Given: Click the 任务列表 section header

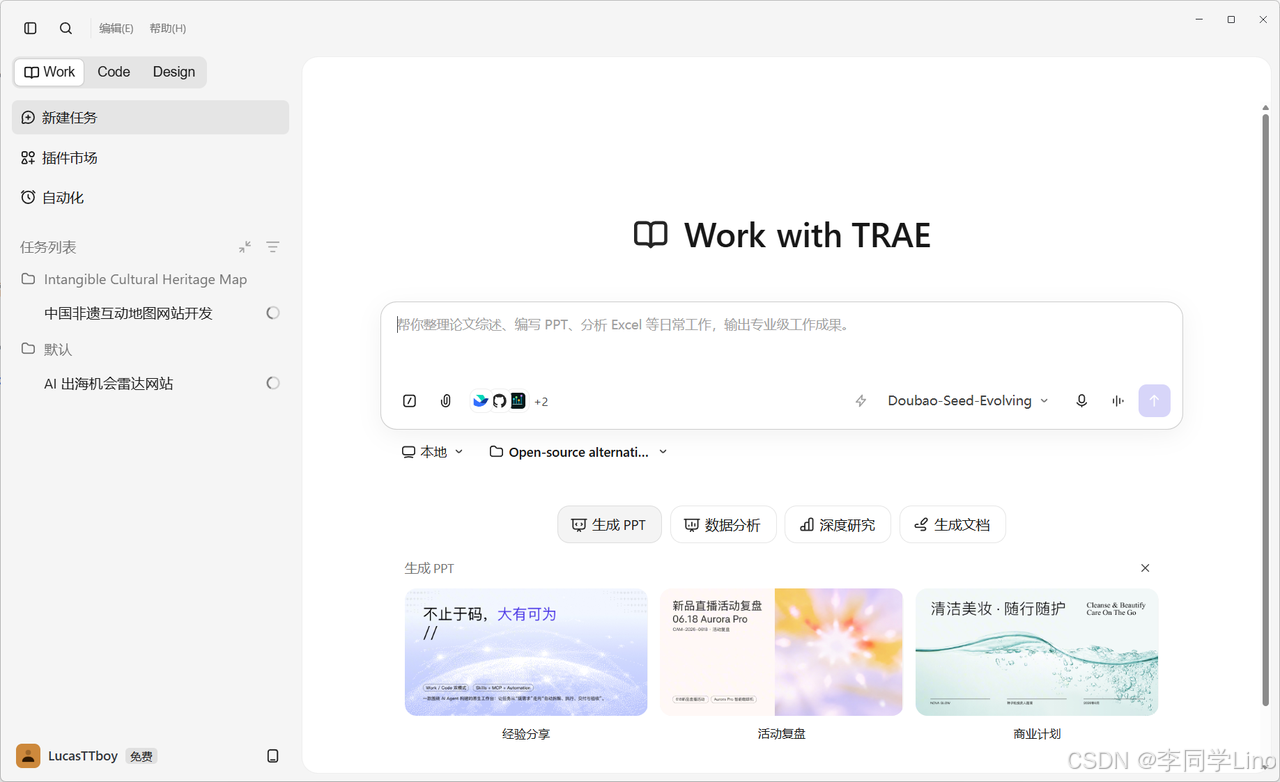Looking at the screenshot, I should point(48,247).
